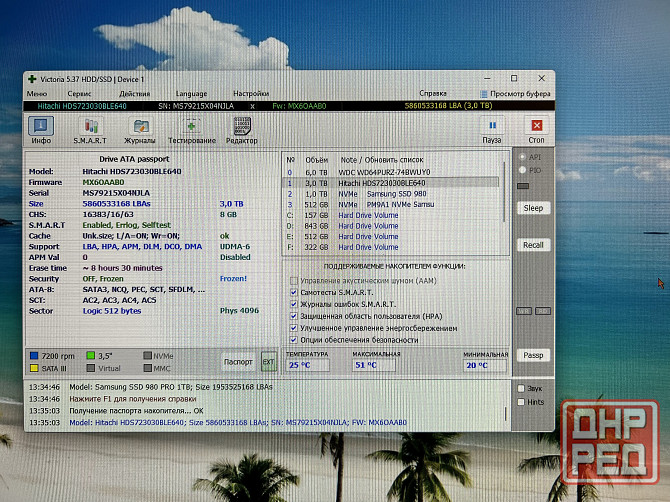
Task: Open the Меню menu
Action: [37, 94]
